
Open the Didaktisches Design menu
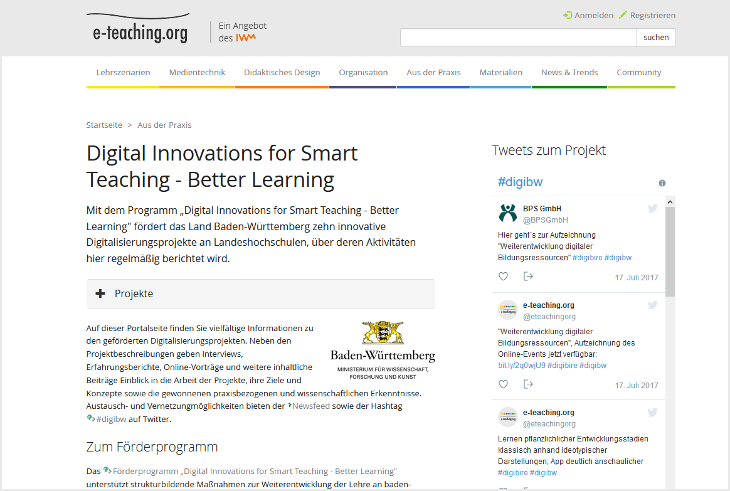point(282,73)
